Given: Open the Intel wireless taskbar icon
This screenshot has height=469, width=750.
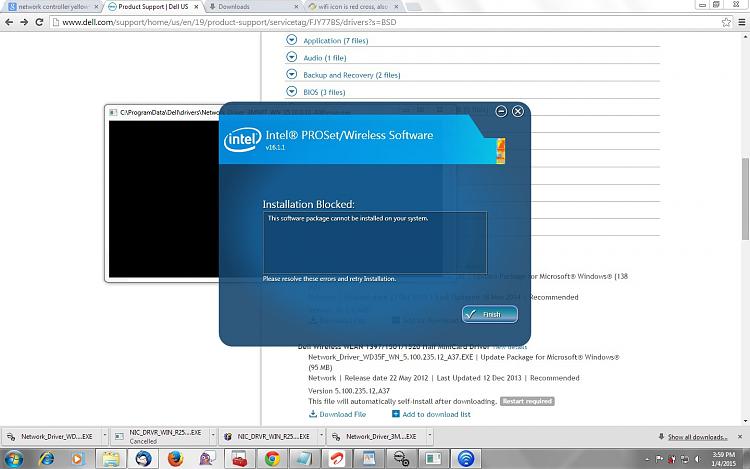Looking at the screenshot, I should point(465,459).
